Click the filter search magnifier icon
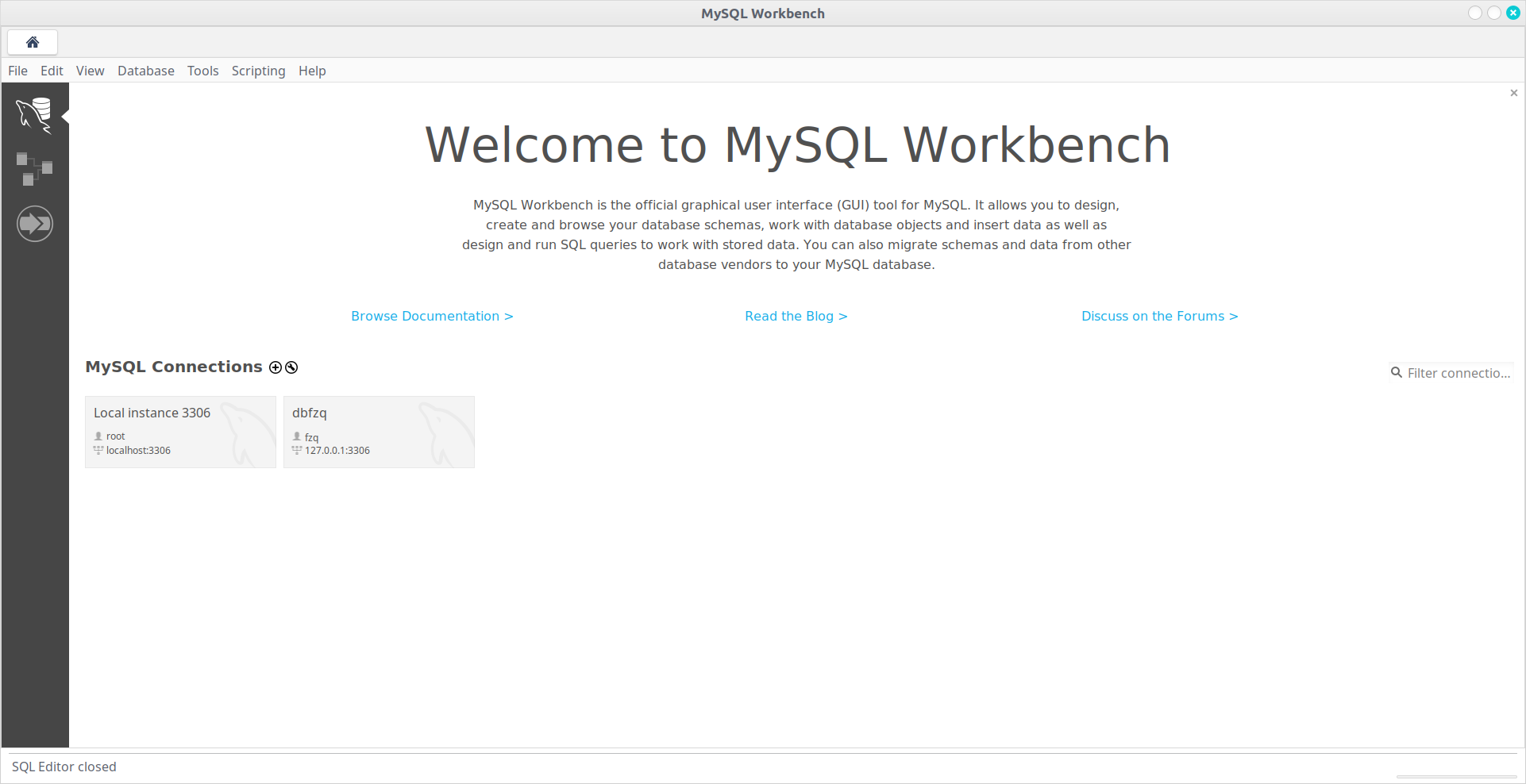The height and width of the screenshot is (784, 1526). [x=1397, y=372]
